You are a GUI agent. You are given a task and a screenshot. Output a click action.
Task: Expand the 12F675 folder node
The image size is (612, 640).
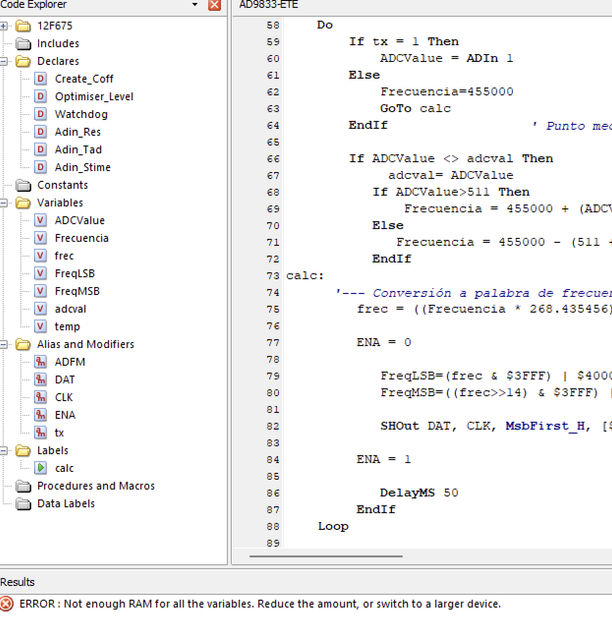click(x=3, y=26)
